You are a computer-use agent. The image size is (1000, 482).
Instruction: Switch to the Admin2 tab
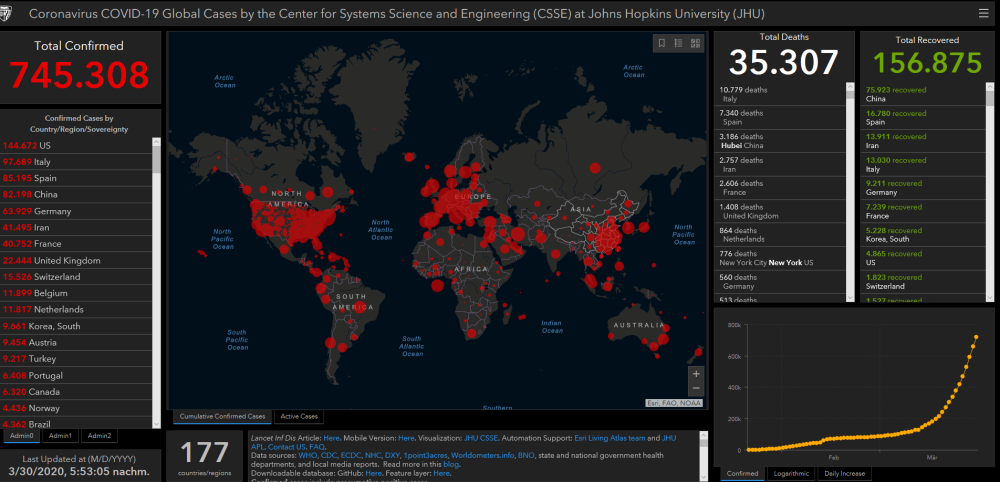coord(99,435)
